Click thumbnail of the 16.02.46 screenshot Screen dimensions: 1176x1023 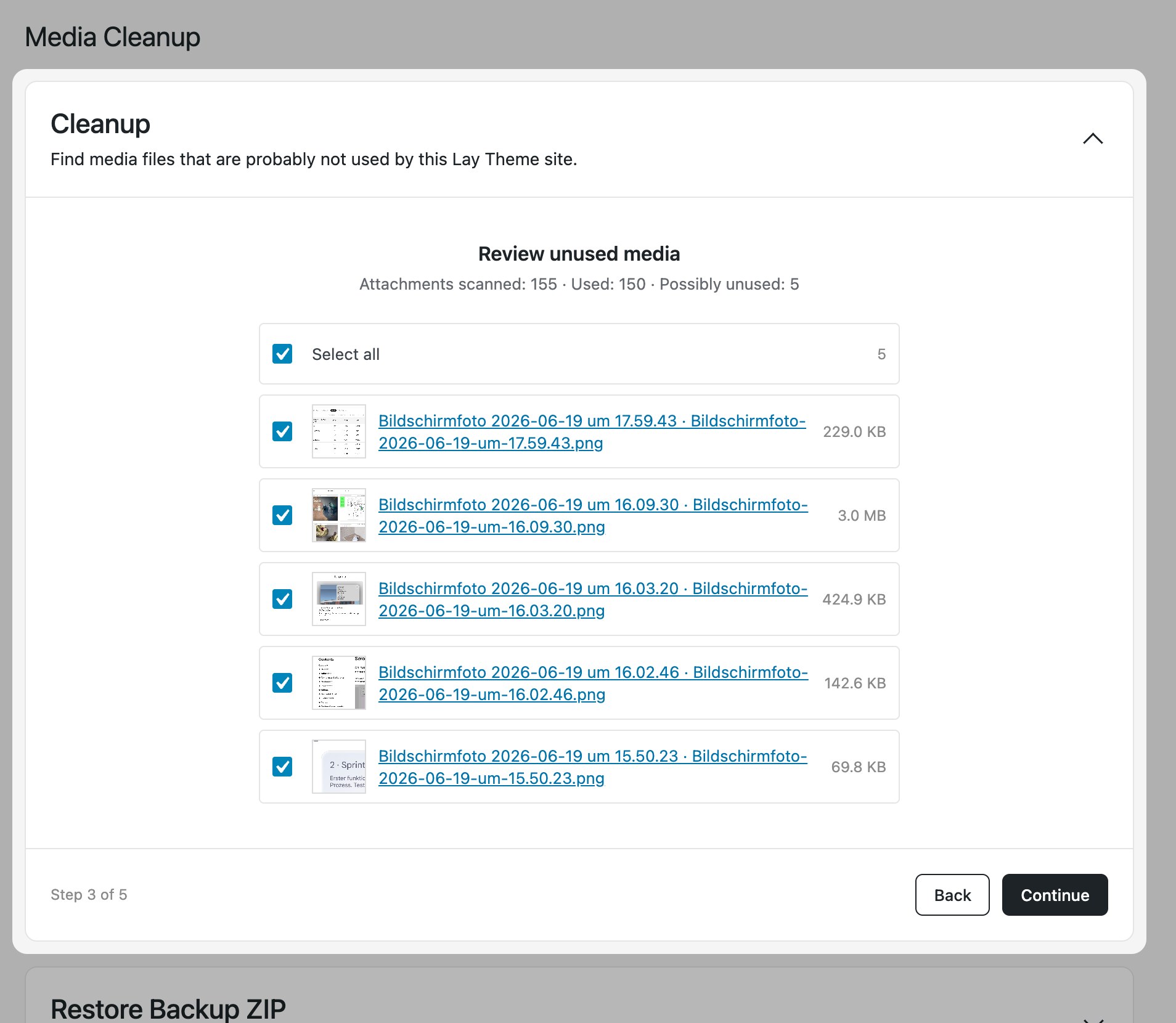[x=339, y=683]
